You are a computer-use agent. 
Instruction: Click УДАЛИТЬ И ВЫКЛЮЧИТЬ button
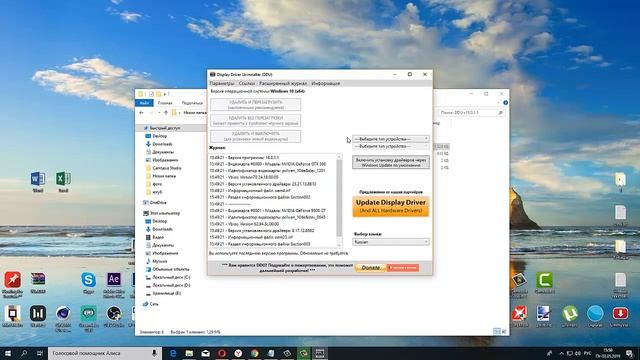click(256, 136)
